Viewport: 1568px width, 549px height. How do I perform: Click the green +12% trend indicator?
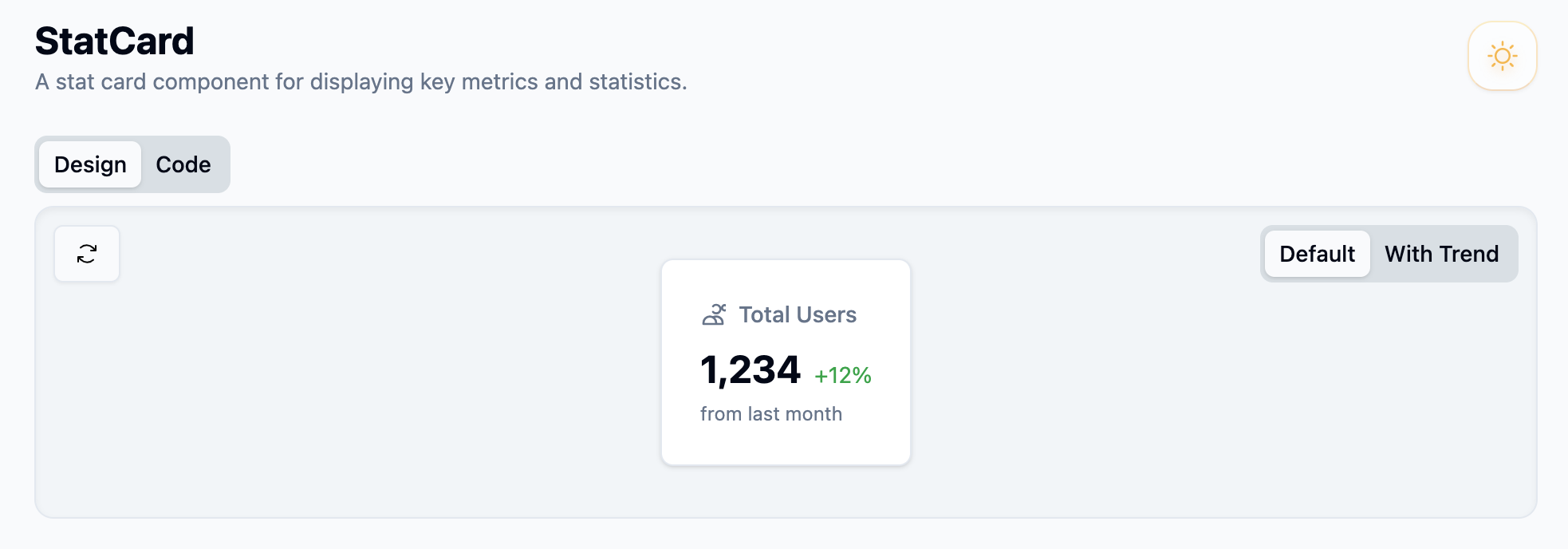pyautogui.click(x=843, y=375)
